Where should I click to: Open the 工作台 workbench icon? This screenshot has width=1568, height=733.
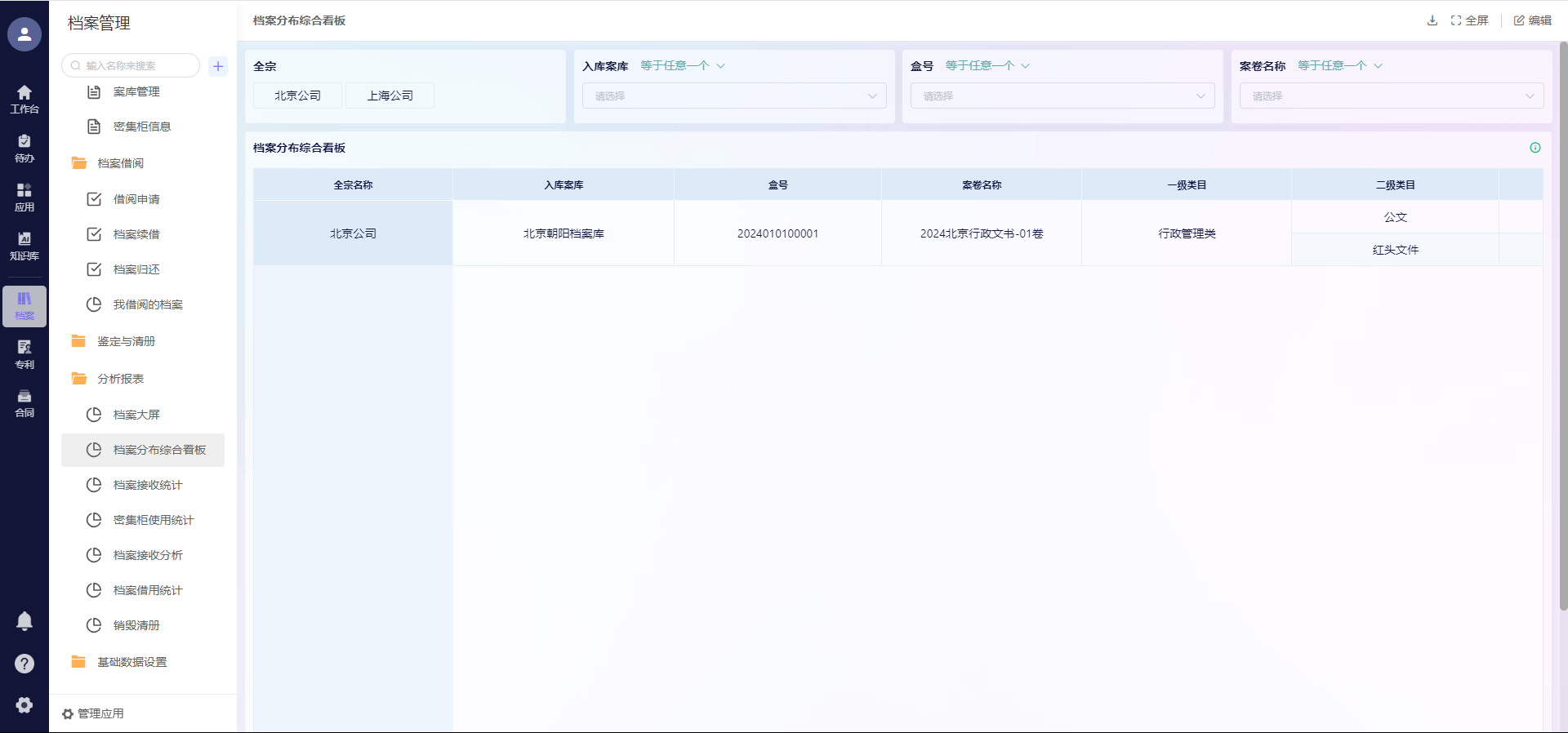(x=24, y=99)
